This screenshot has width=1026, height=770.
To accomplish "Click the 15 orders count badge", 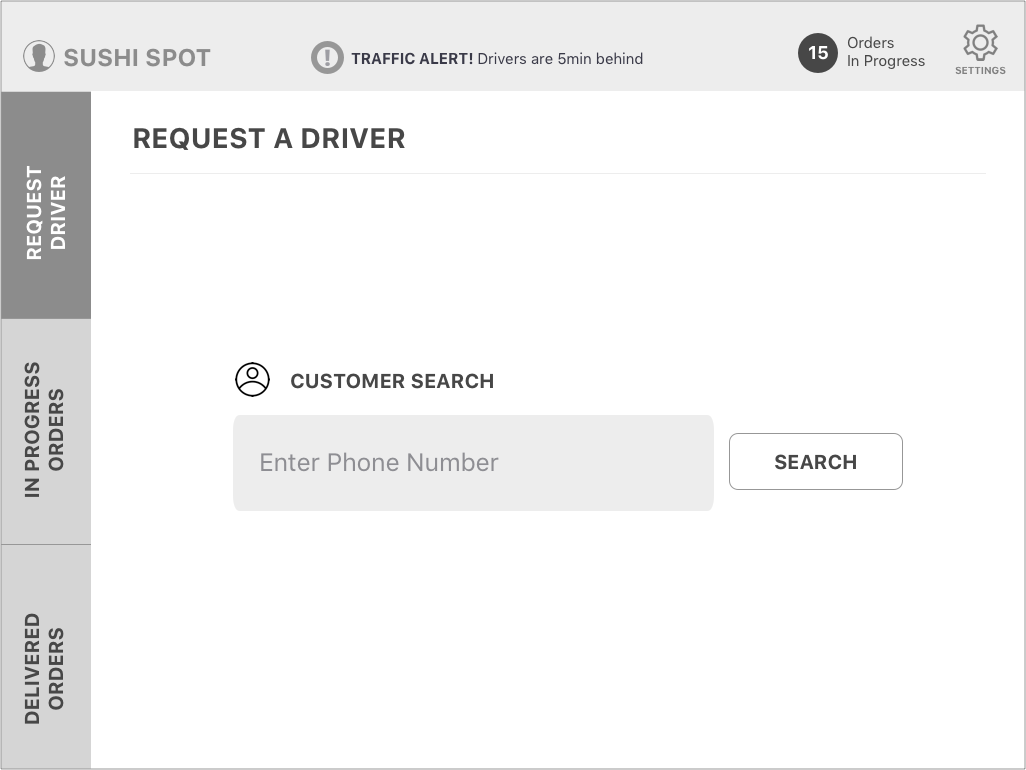I will (818, 52).
